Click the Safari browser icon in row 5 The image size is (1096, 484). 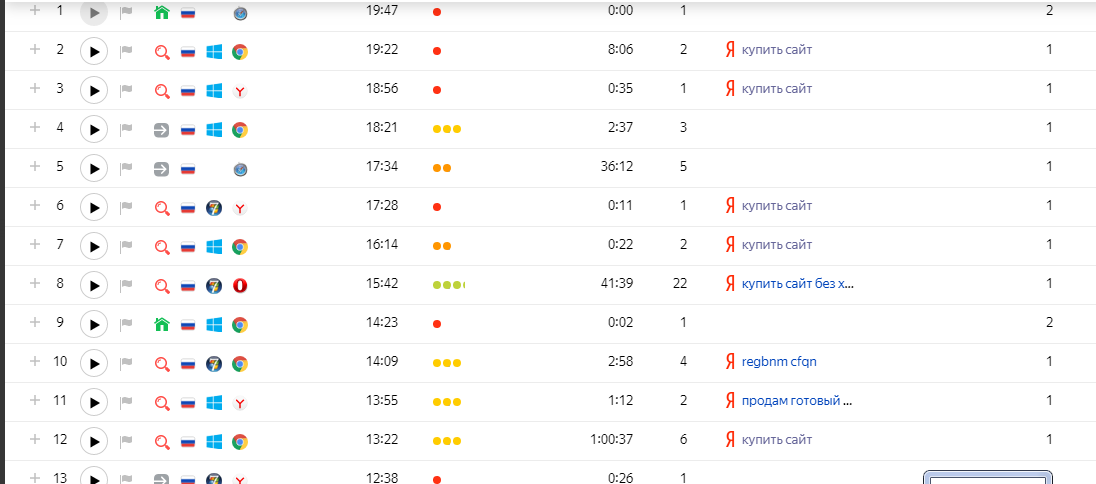click(240, 168)
